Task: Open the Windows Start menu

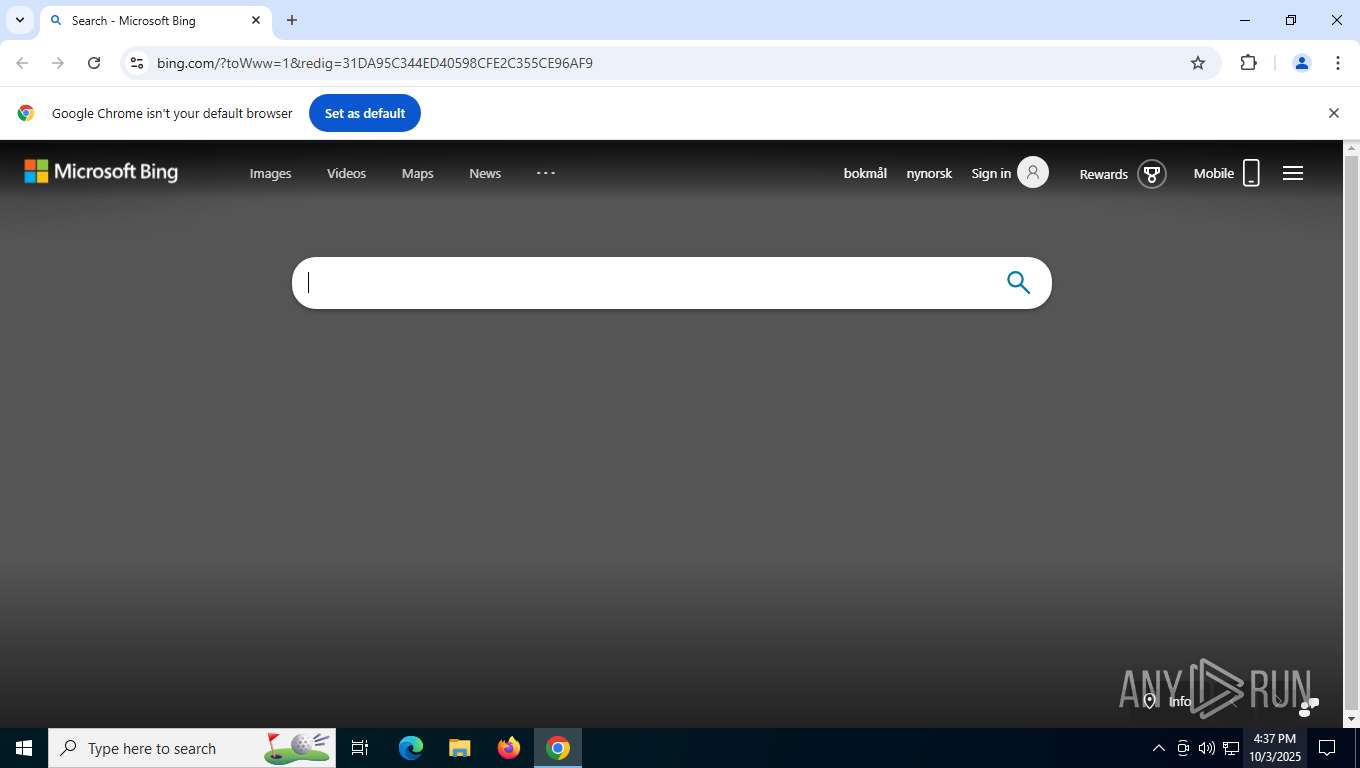Action: [x=24, y=748]
